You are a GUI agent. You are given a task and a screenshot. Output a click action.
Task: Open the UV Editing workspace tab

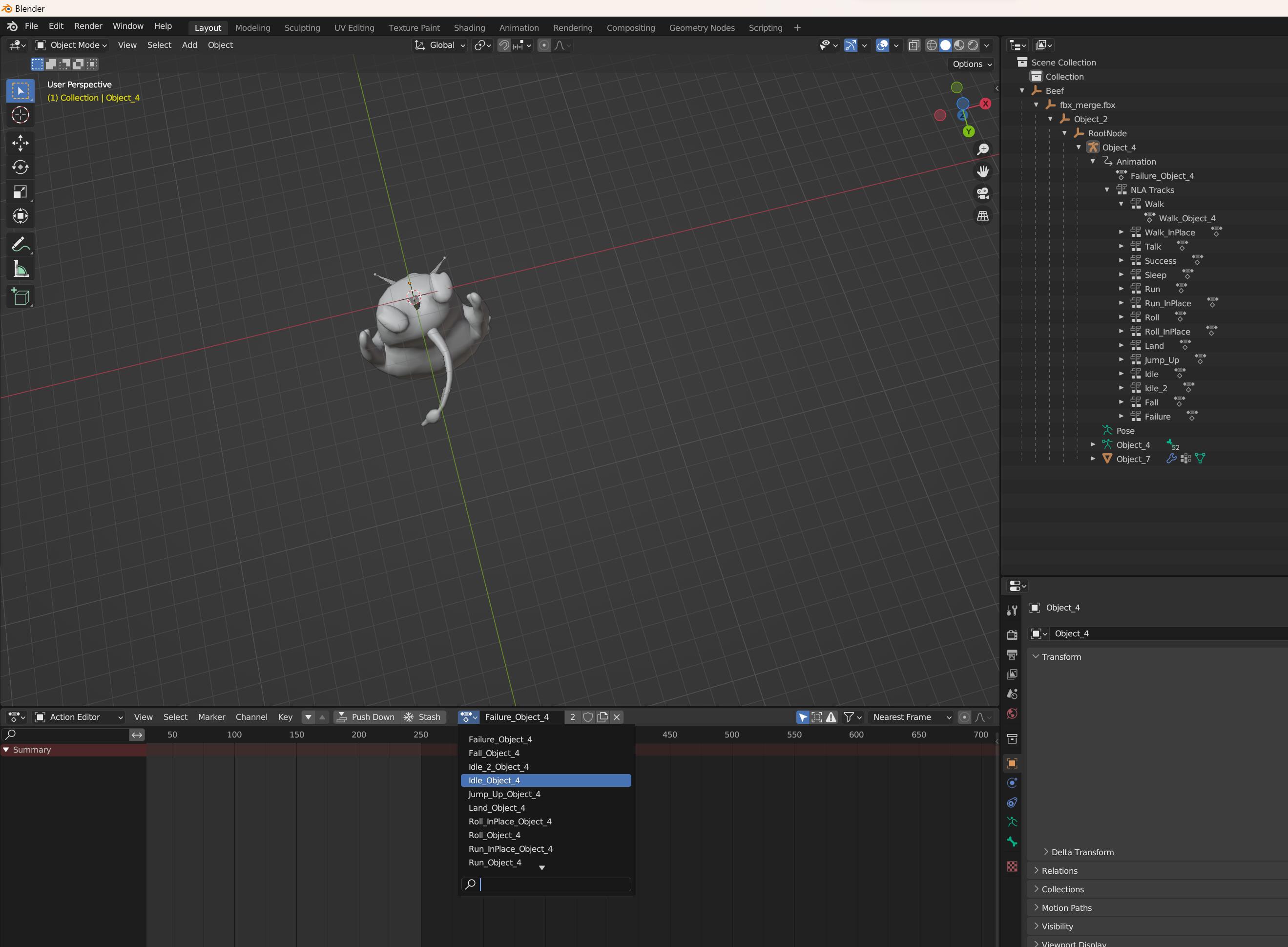click(355, 27)
